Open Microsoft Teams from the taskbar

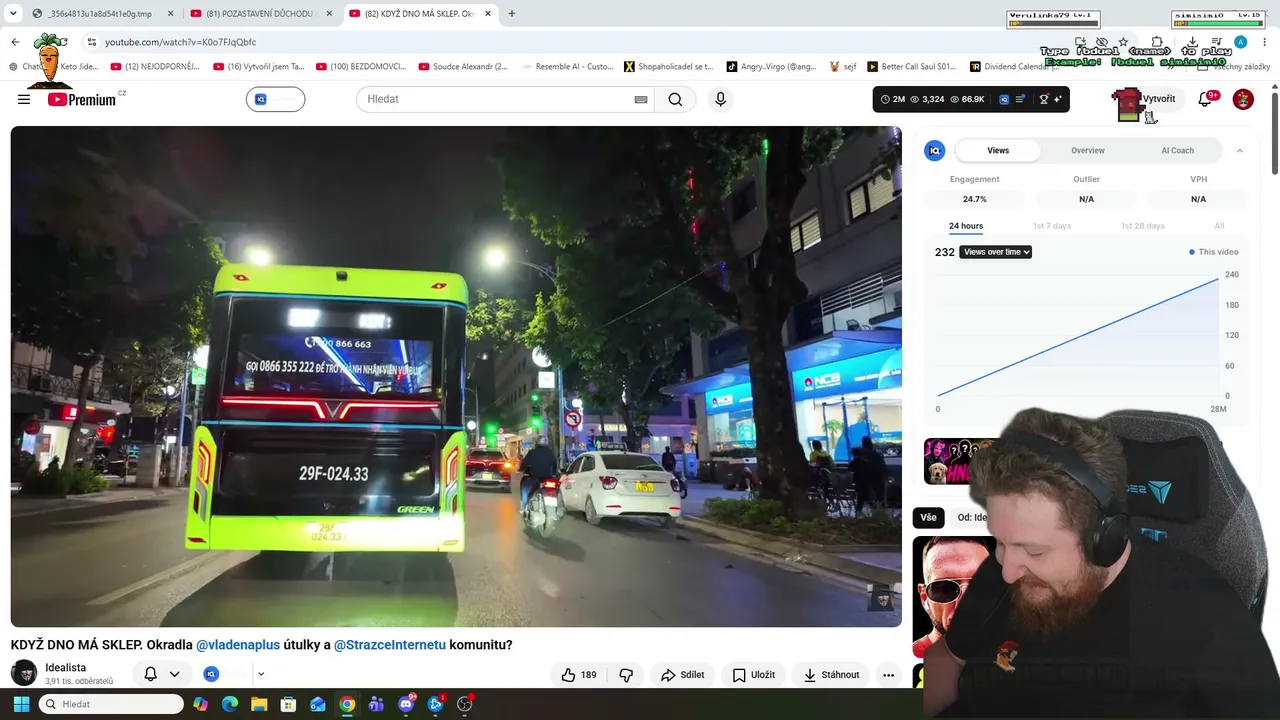click(x=376, y=704)
